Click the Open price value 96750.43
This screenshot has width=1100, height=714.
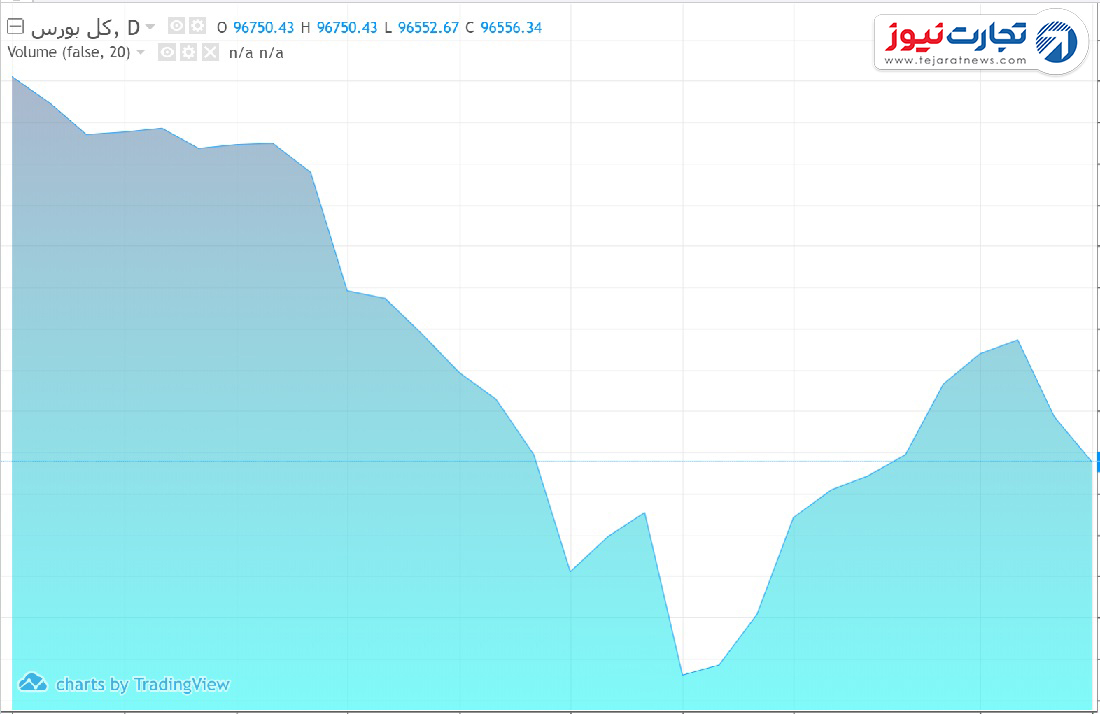[x=263, y=28]
